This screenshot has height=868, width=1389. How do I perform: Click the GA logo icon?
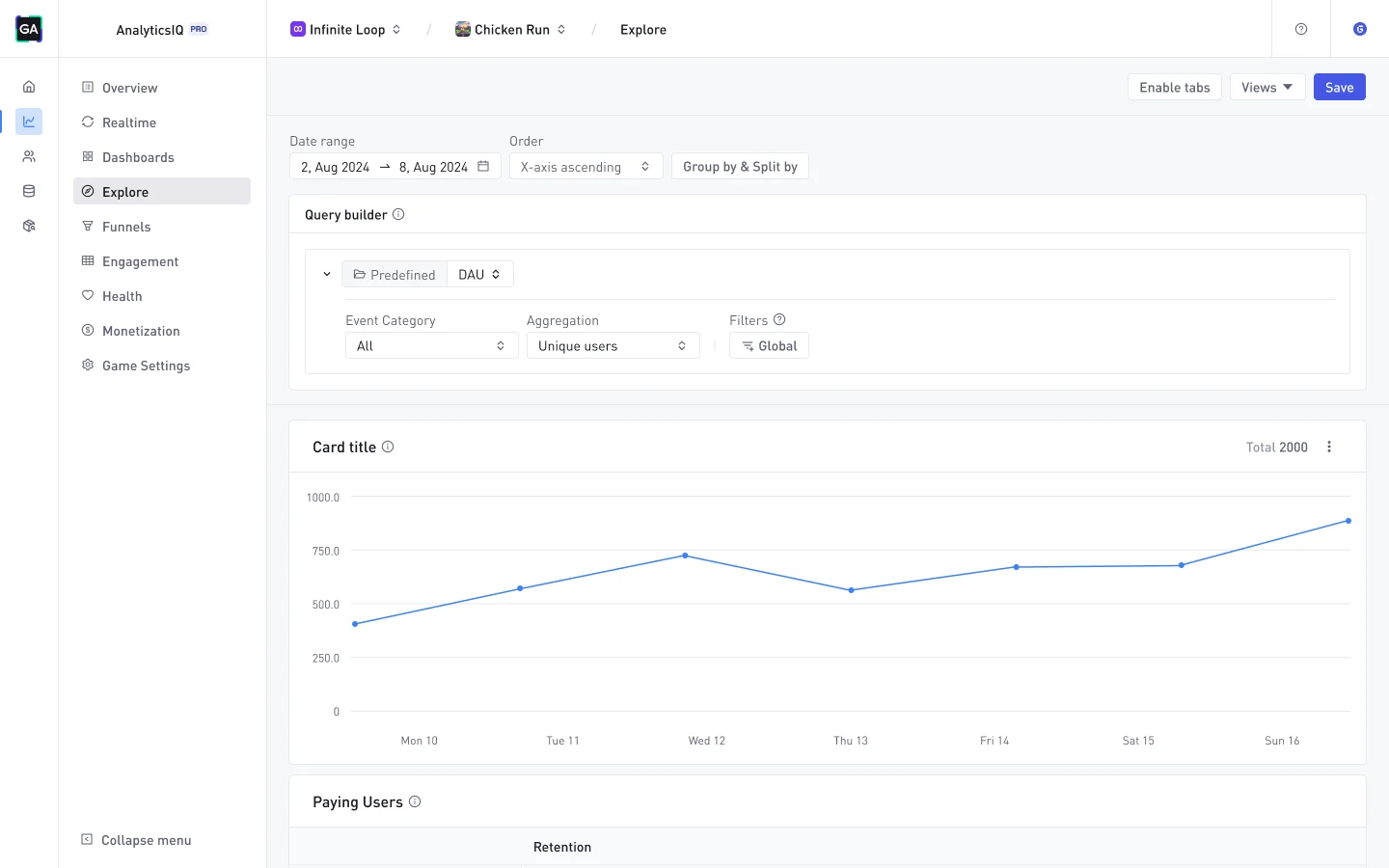[x=29, y=29]
